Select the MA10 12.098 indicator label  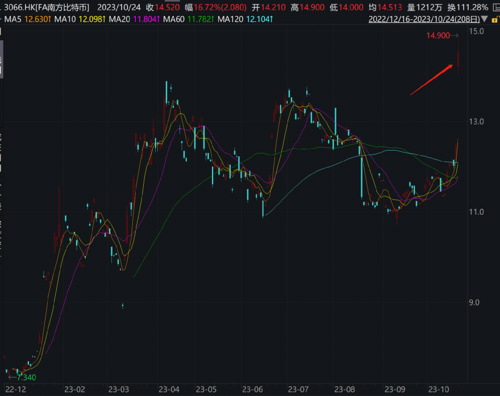click(80, 19)
